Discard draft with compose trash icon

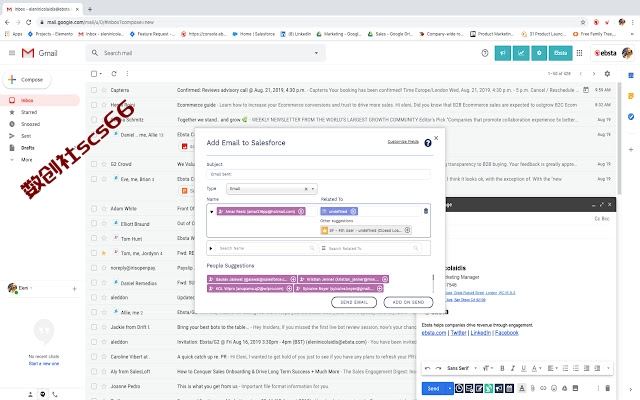607,388
